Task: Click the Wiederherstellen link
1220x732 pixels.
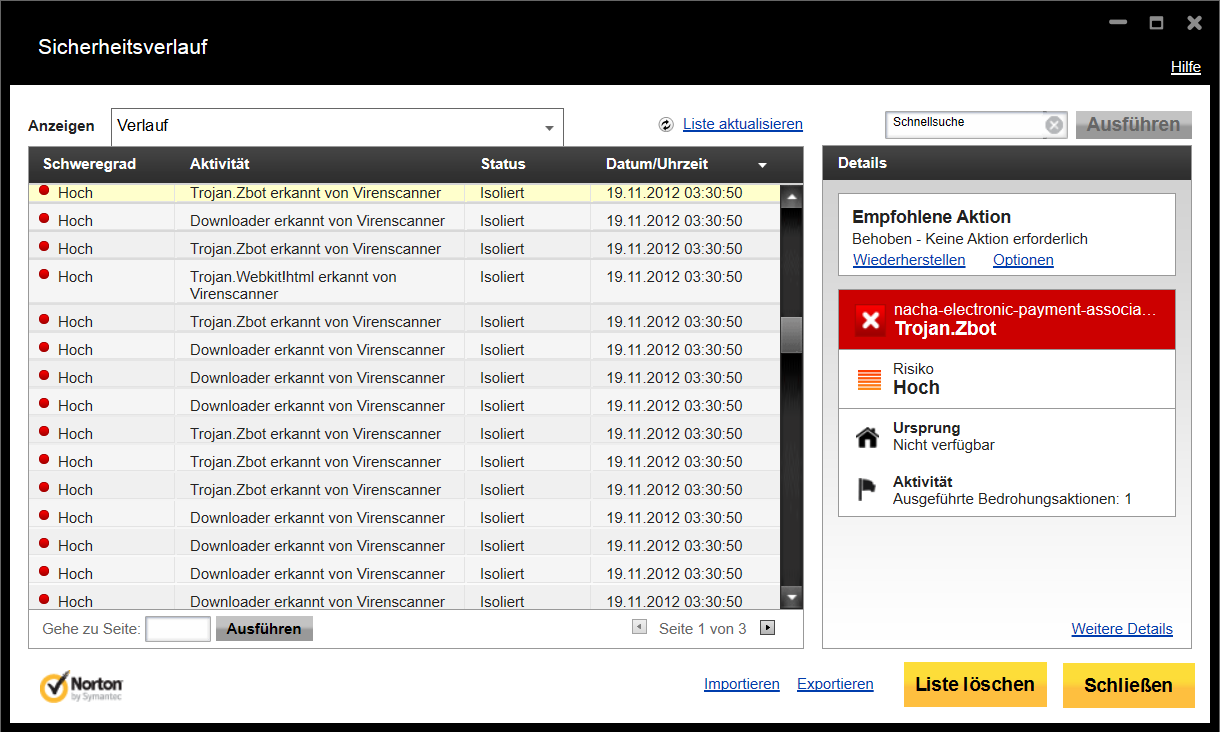Action: click(x=908, y=260)
